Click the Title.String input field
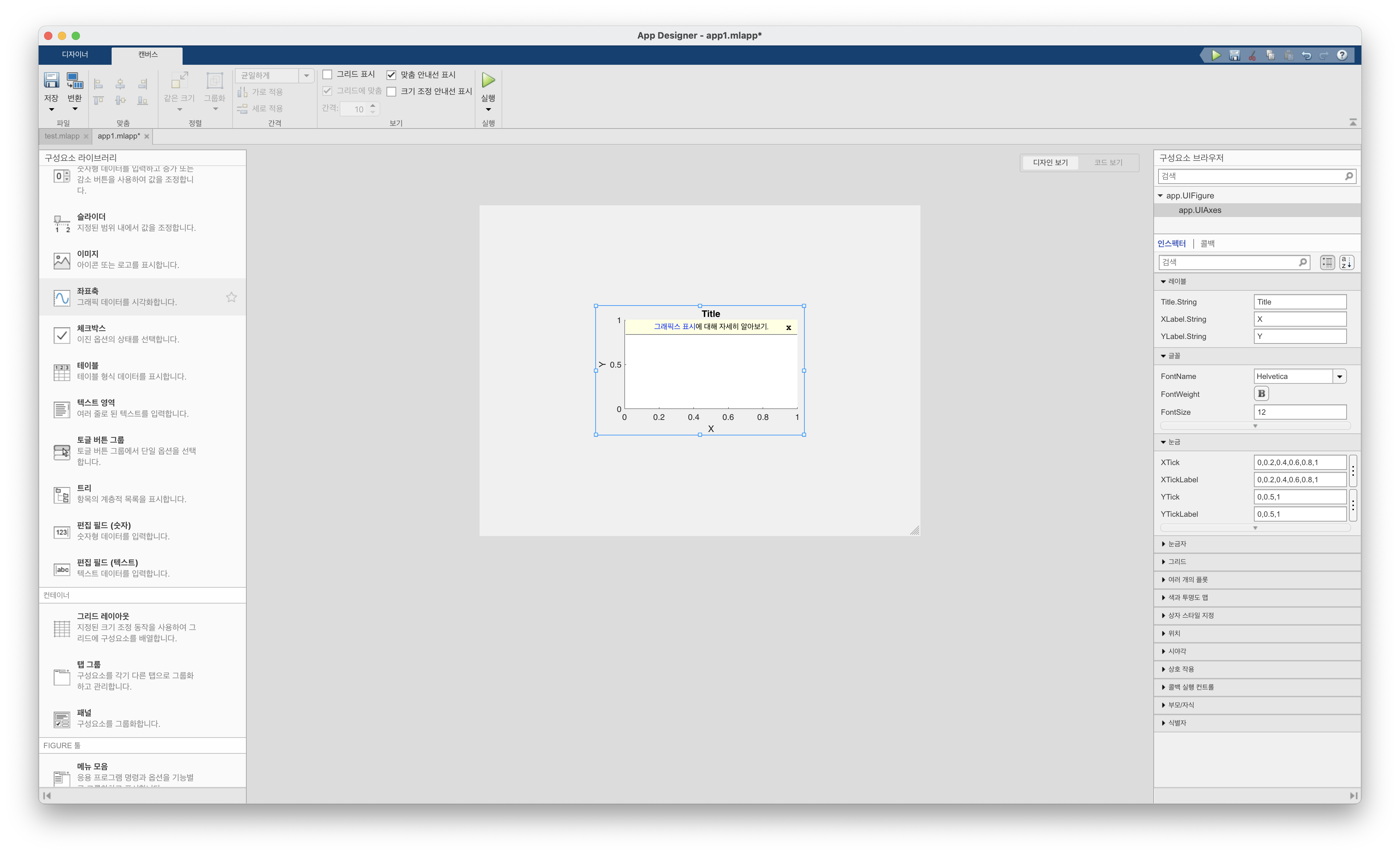 point(1300,302)
